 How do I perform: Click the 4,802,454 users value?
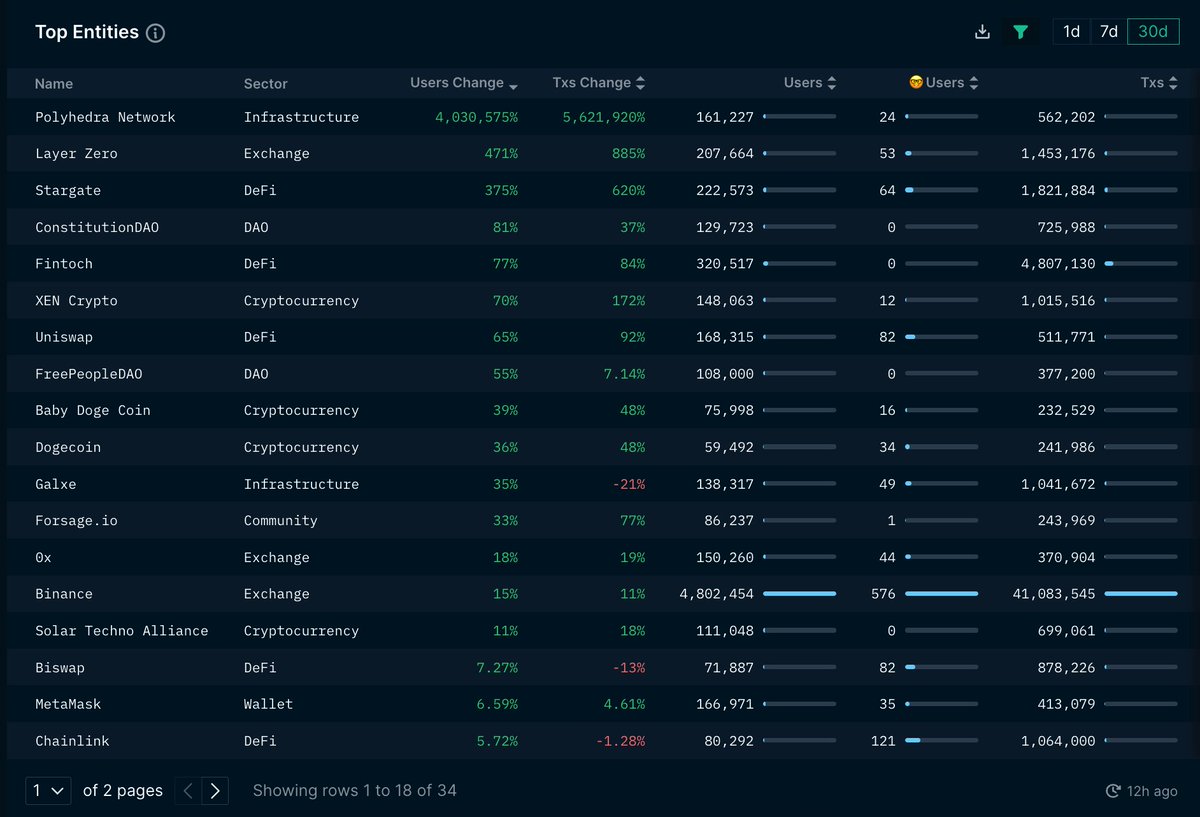pos(717,594)
